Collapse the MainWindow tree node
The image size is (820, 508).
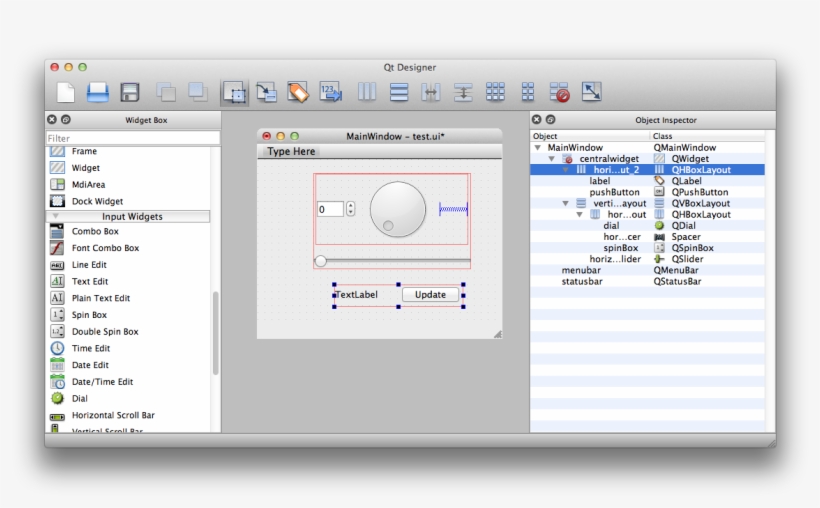click(x=538, y=148)
